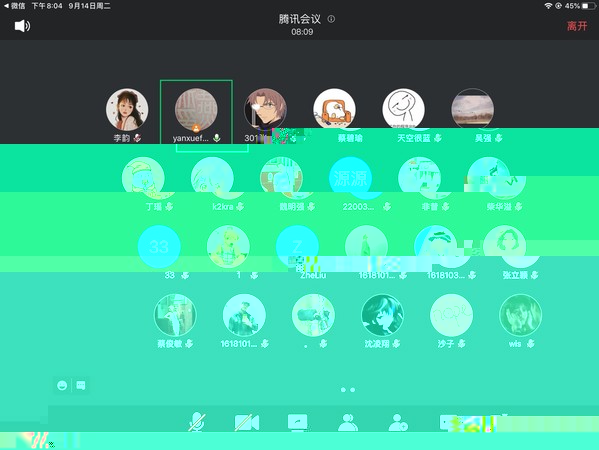Screen dimensions: 599x450
Task: Click the muted mic icon next to k2kra
Action: pos(240,207)
